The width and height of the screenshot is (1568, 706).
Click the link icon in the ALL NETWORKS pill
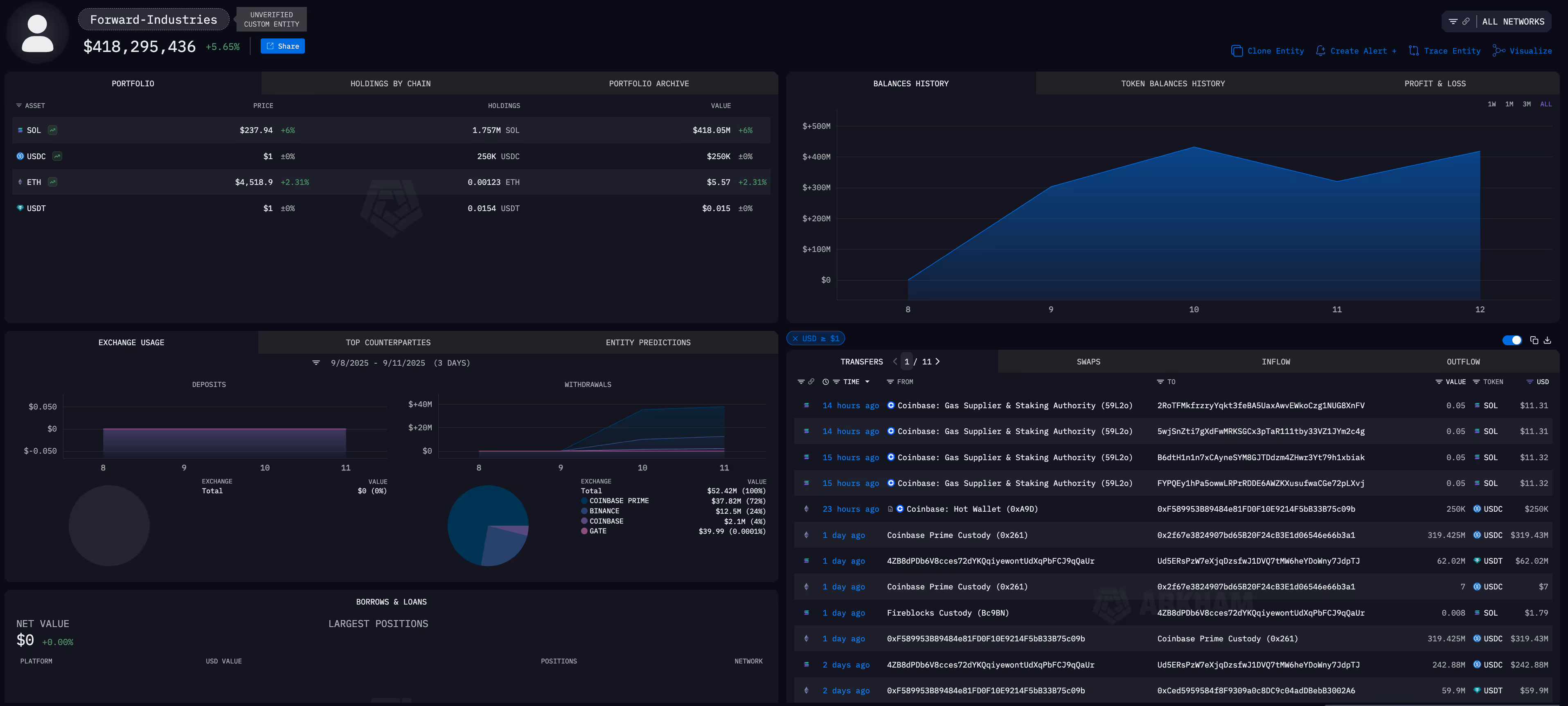pos(1467,22)
